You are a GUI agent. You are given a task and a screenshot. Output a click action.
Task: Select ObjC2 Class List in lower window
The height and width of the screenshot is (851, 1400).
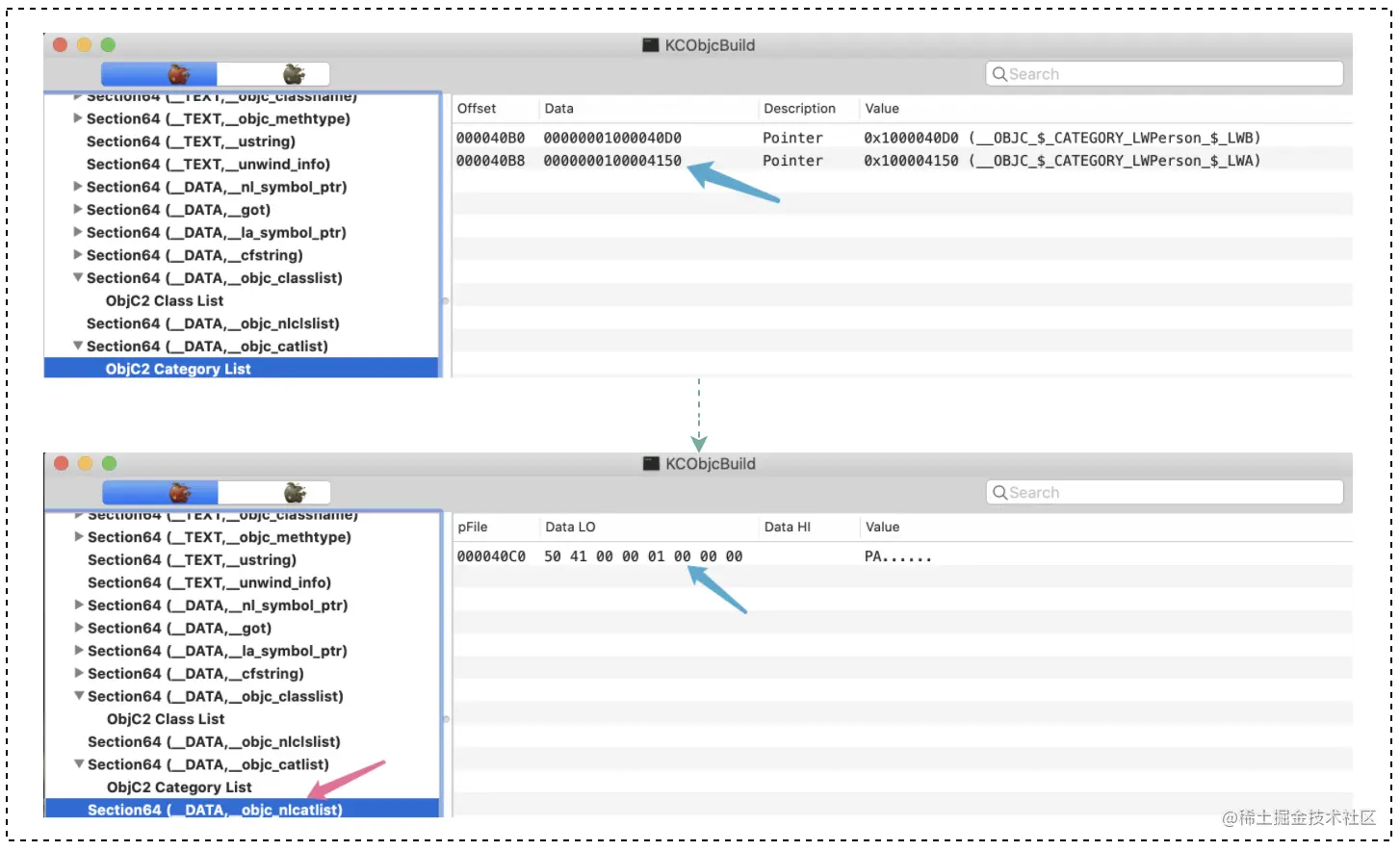166,719
